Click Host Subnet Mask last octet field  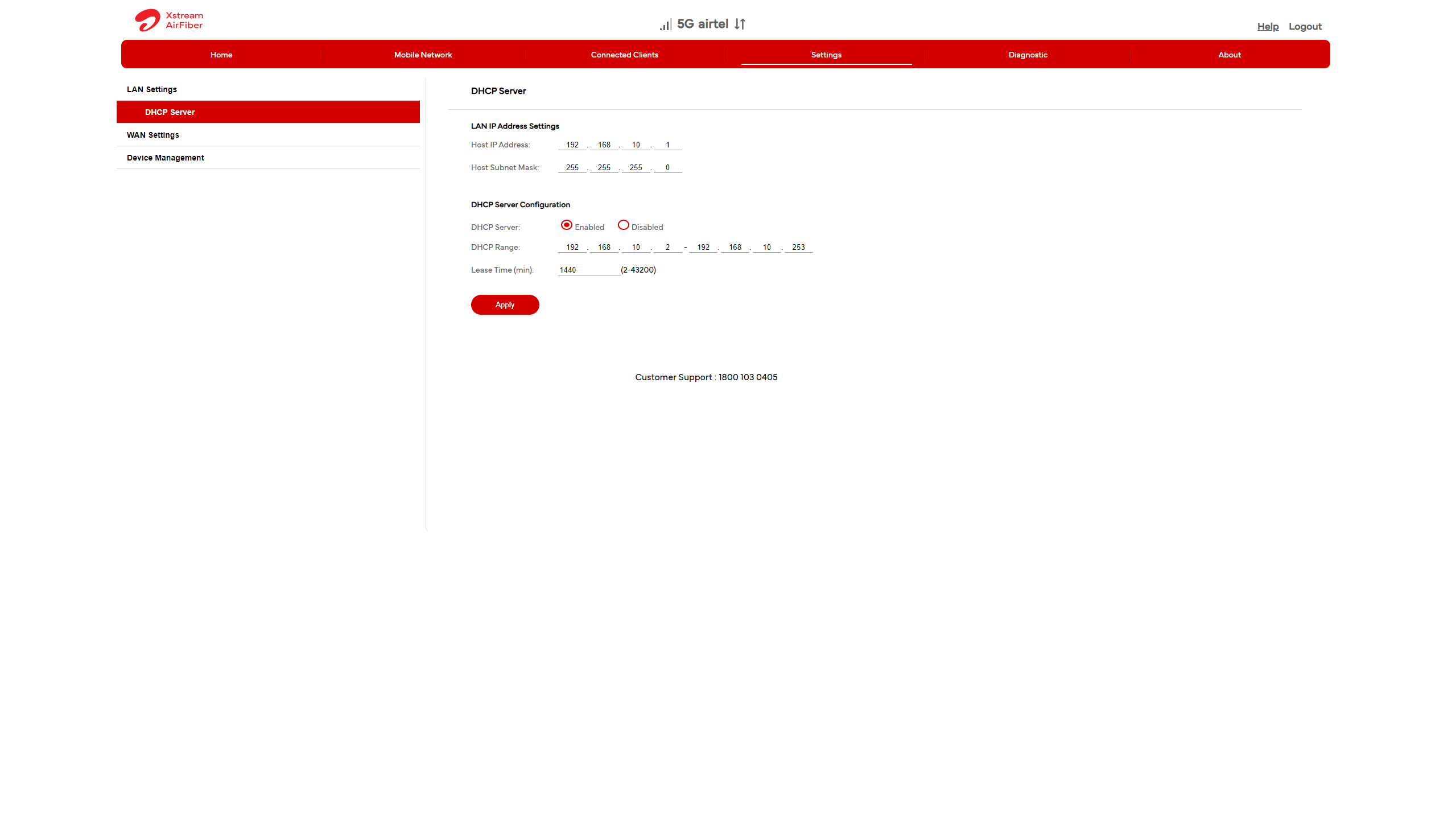tap(667, 167)
